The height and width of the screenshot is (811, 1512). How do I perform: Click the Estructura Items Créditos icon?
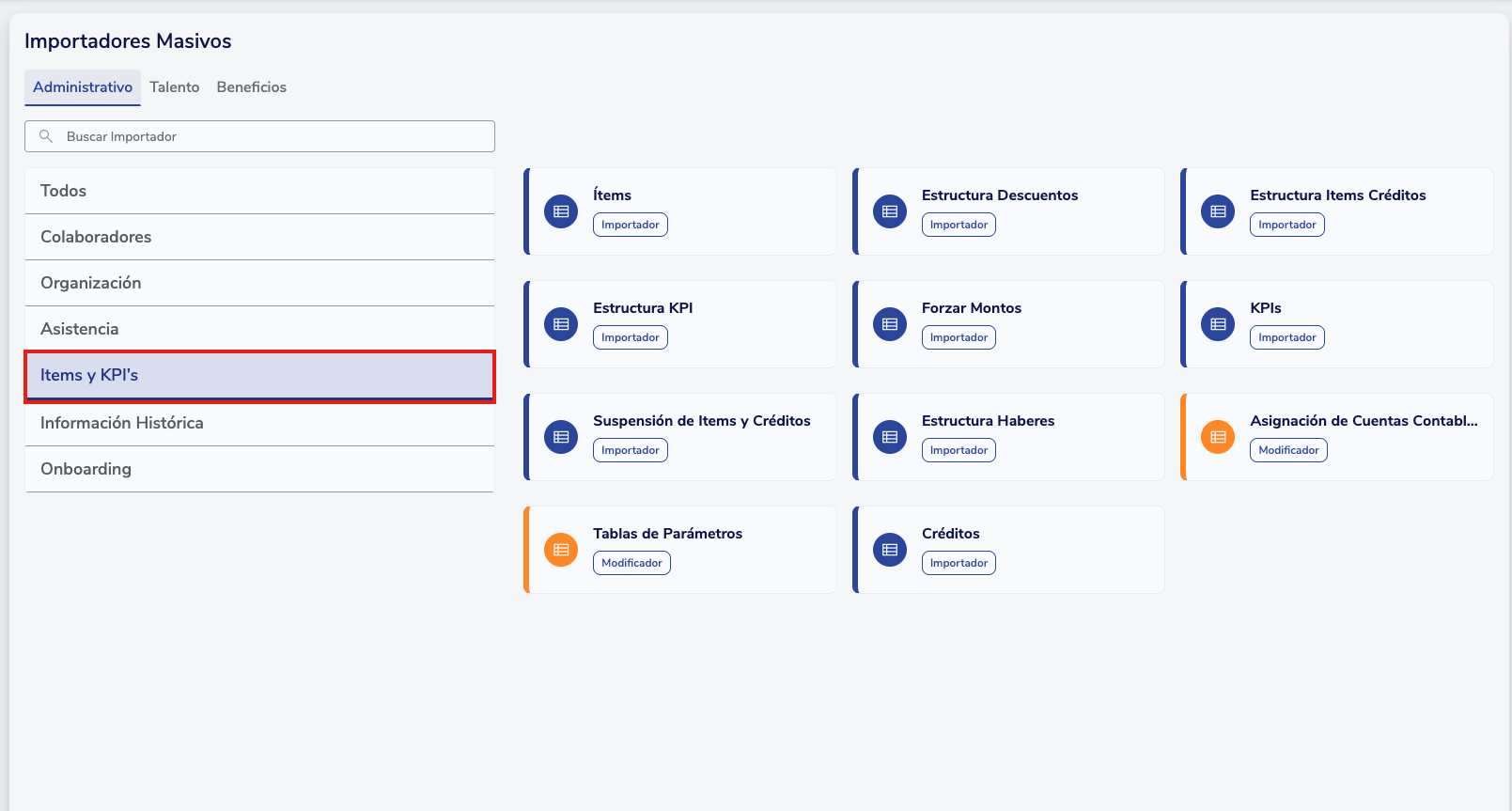tap(1218, 211)
